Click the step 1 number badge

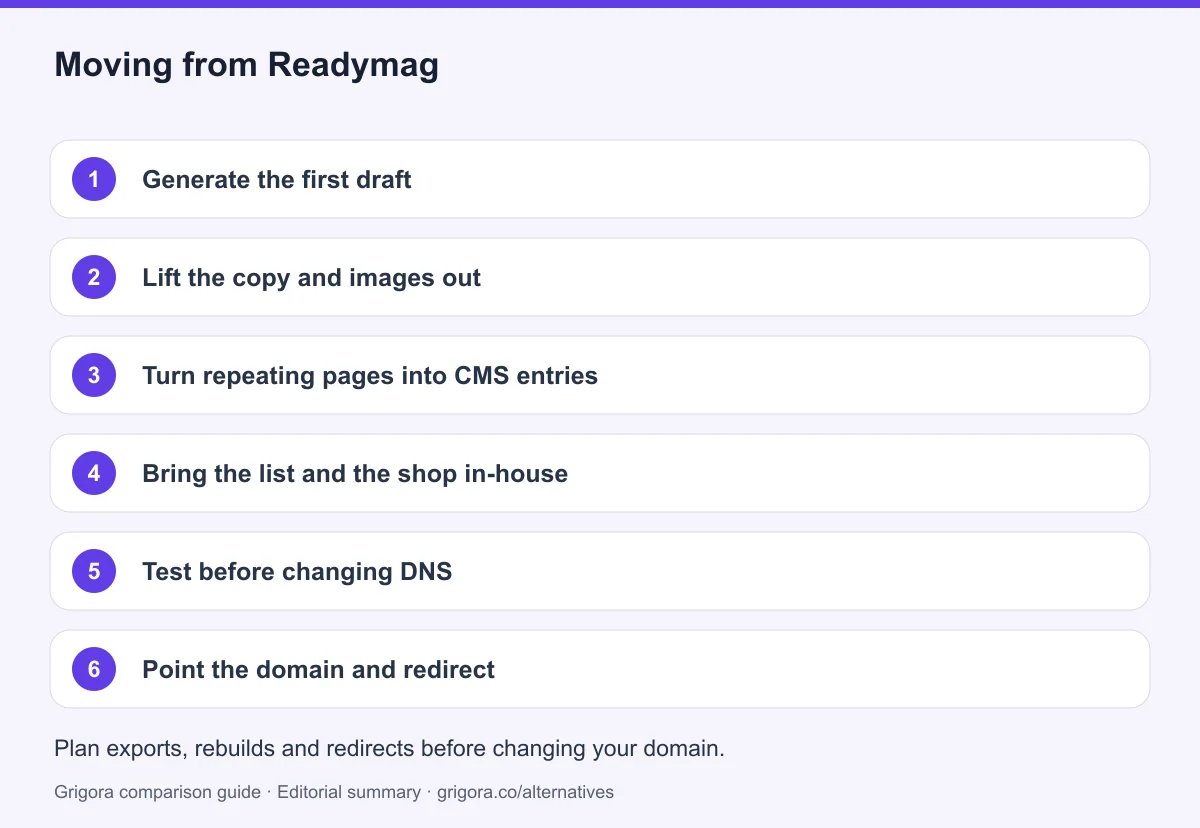94,179
